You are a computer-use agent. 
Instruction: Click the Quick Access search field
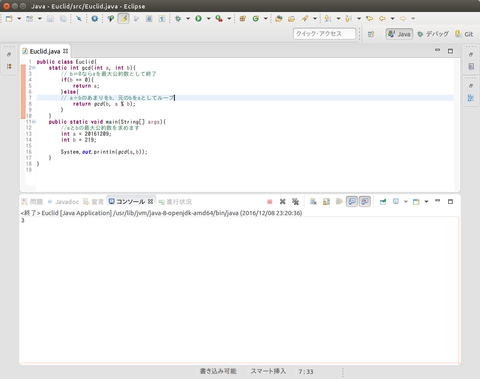click(x=324, y=34)
